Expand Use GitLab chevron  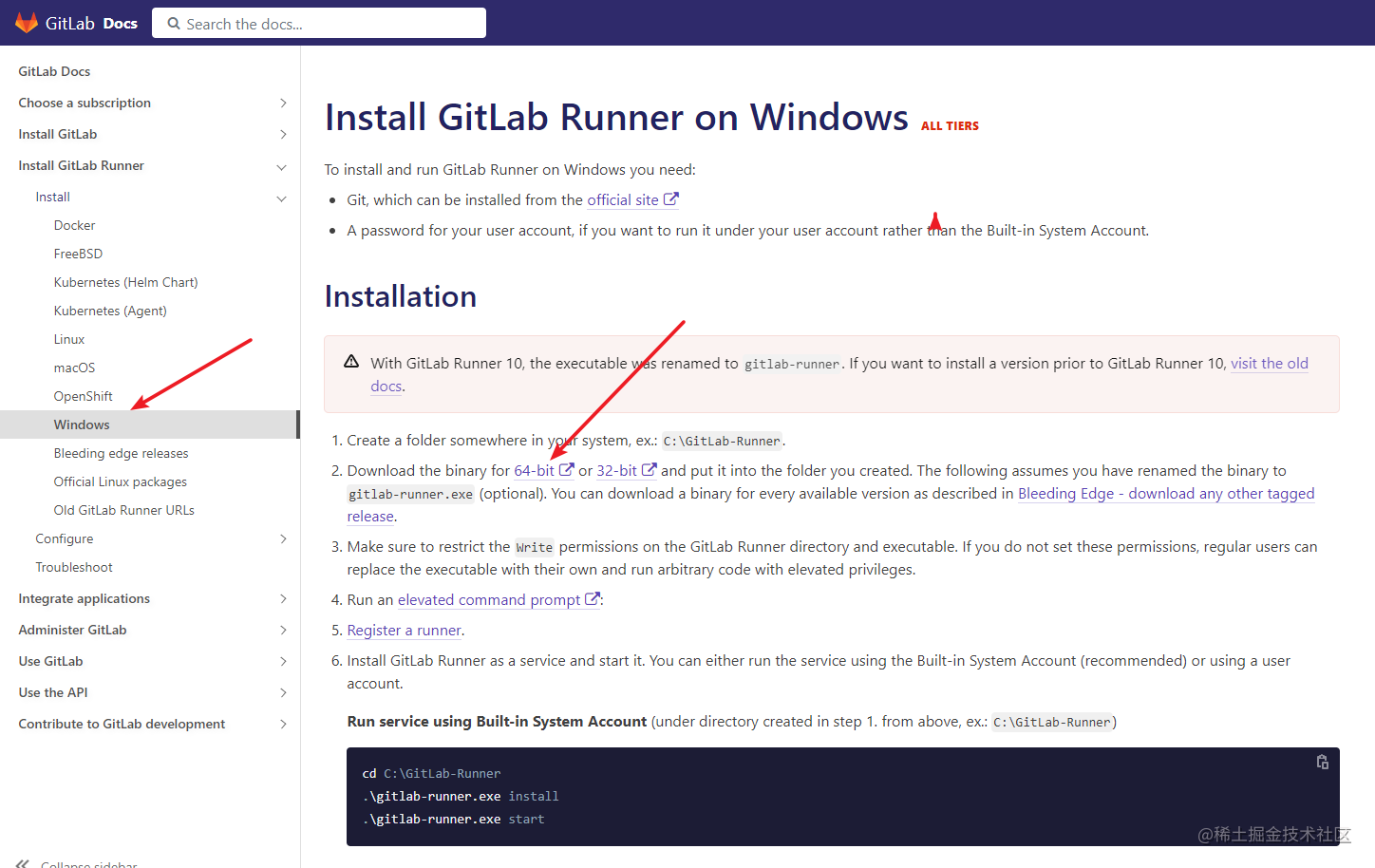[x=282, y=661]
